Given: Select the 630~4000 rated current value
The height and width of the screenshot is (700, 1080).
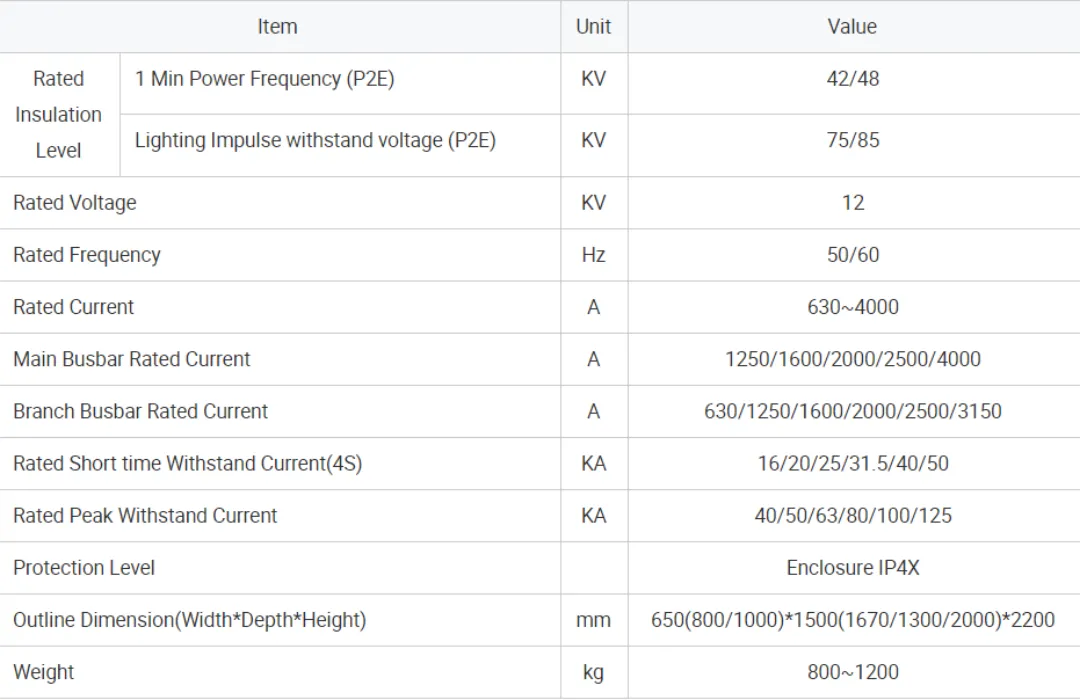Looking at the screenshot, I should pyautogui.click(x=852, y=307).
